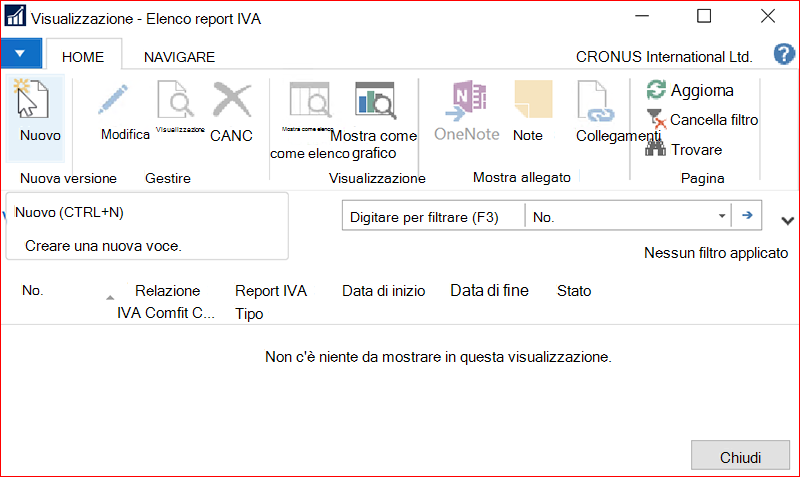Click the Visualizzazione magnifier document icon
The width and height of the screenshot is (800, 477).
pos(176,99)
